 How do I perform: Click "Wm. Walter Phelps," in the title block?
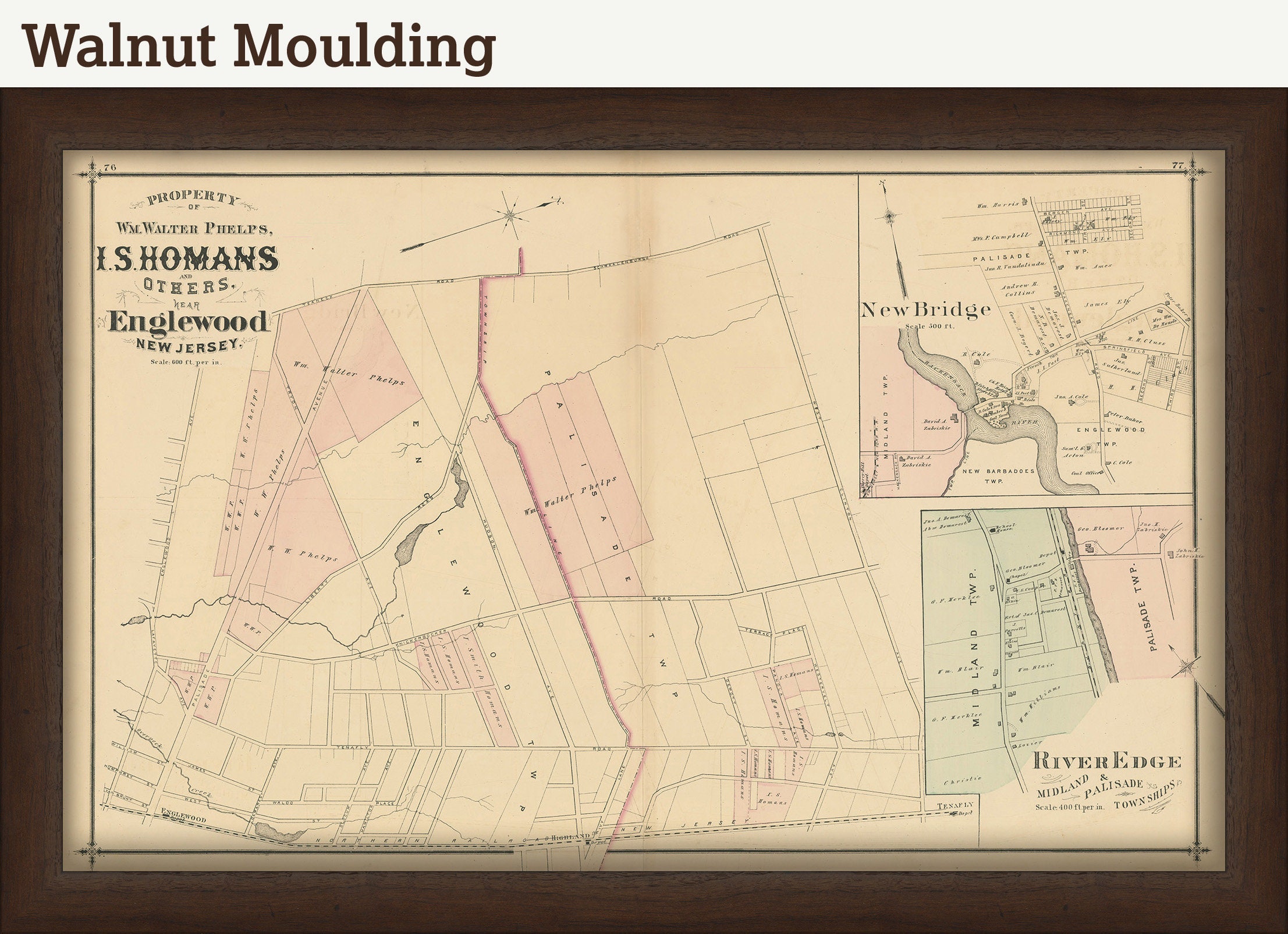pyautogui.click(x=194, y=229)
